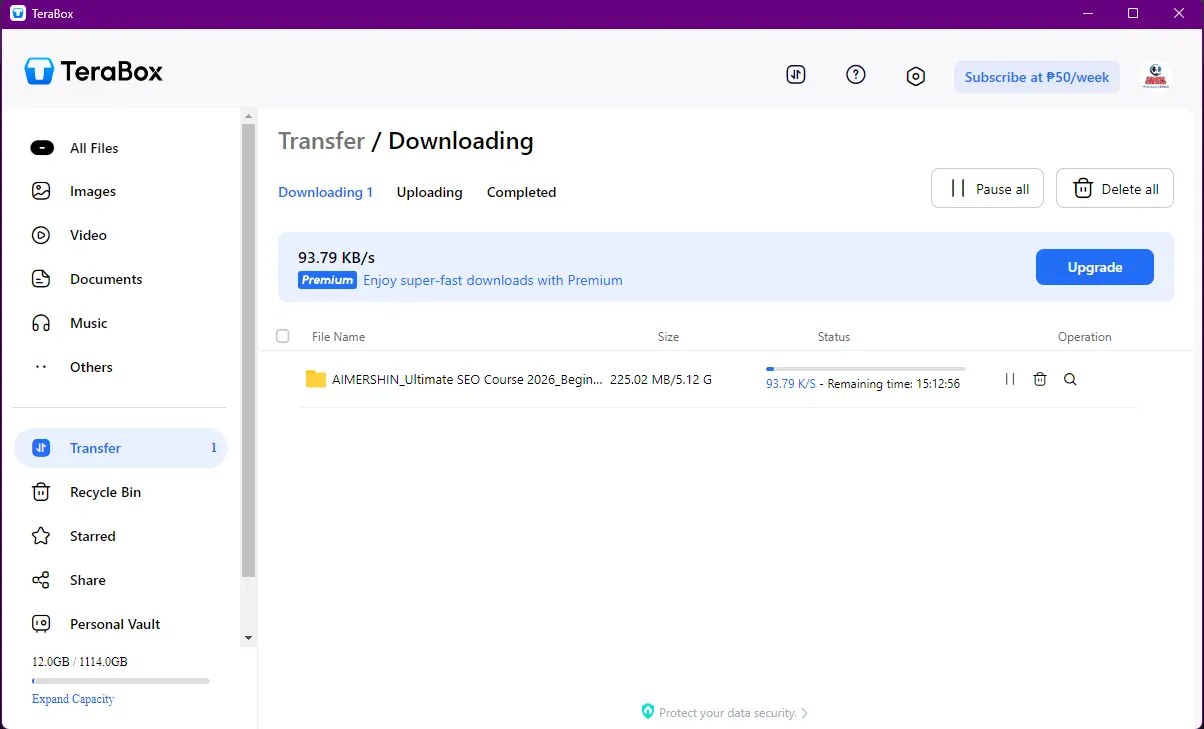Click the 225.02 MB/5.12 G size value

[661, 379]
